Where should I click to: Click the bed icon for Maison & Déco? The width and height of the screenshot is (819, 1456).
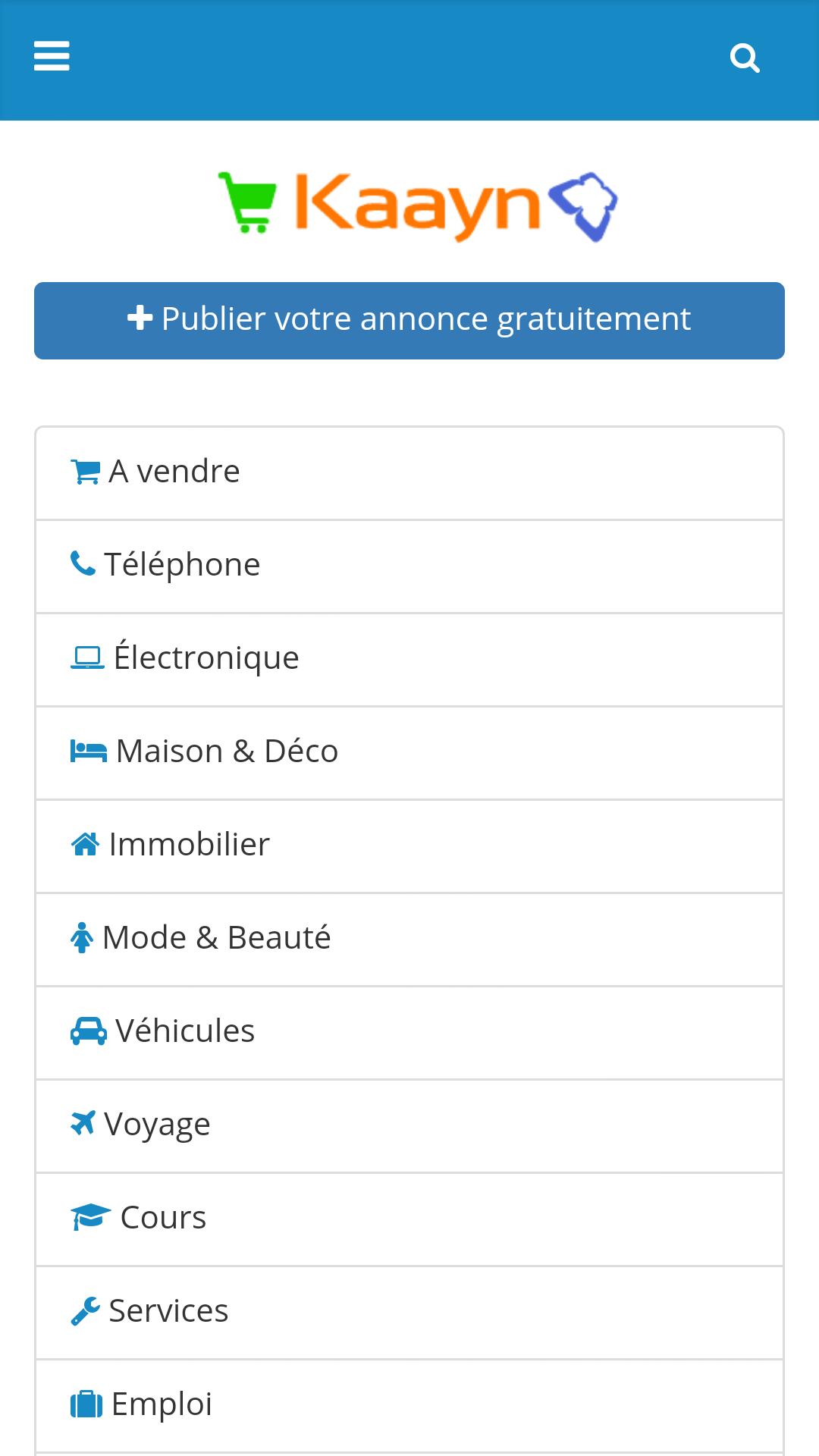pyautogui.click(x=89, y=751)
